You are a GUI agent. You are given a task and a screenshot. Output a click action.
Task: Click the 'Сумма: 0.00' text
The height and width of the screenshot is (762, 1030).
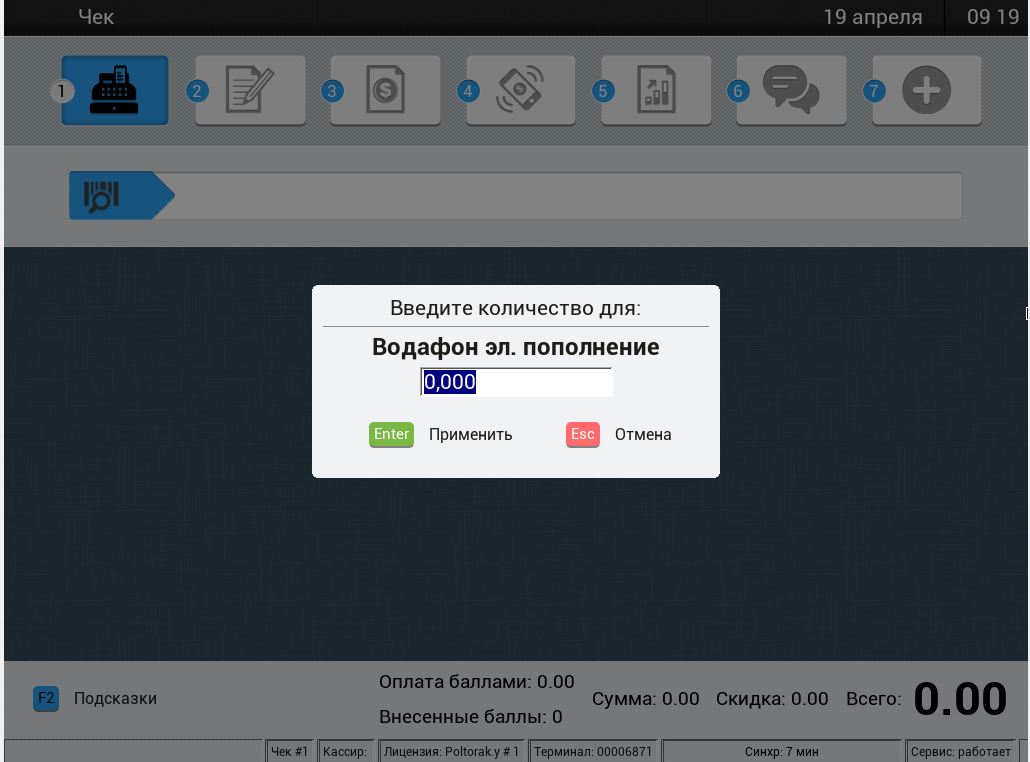tap(646, 699)
